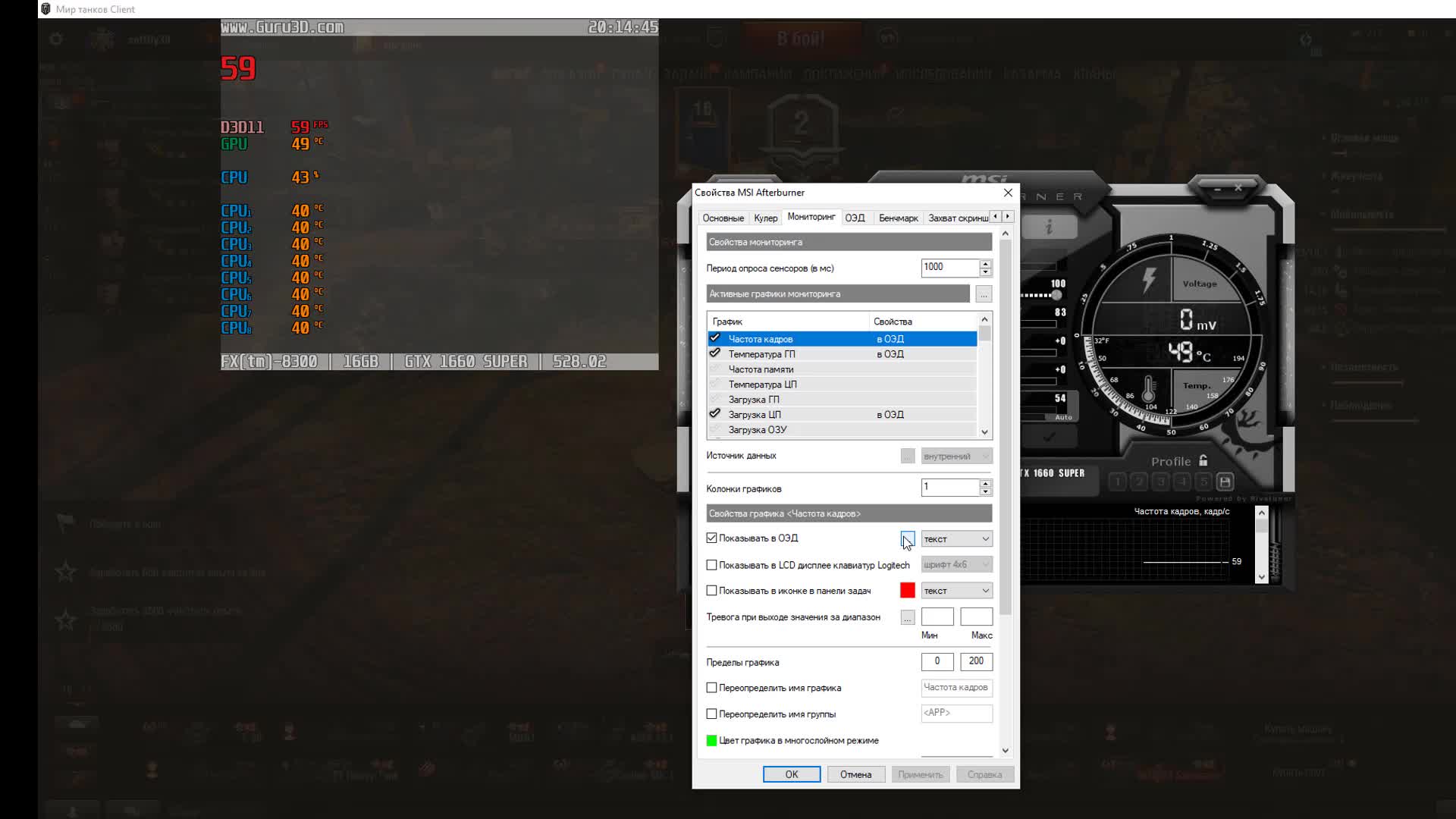The height and width of the screenshot is (819, 1456).
Task: Click the Основные tab
Action: coord(723,218)
